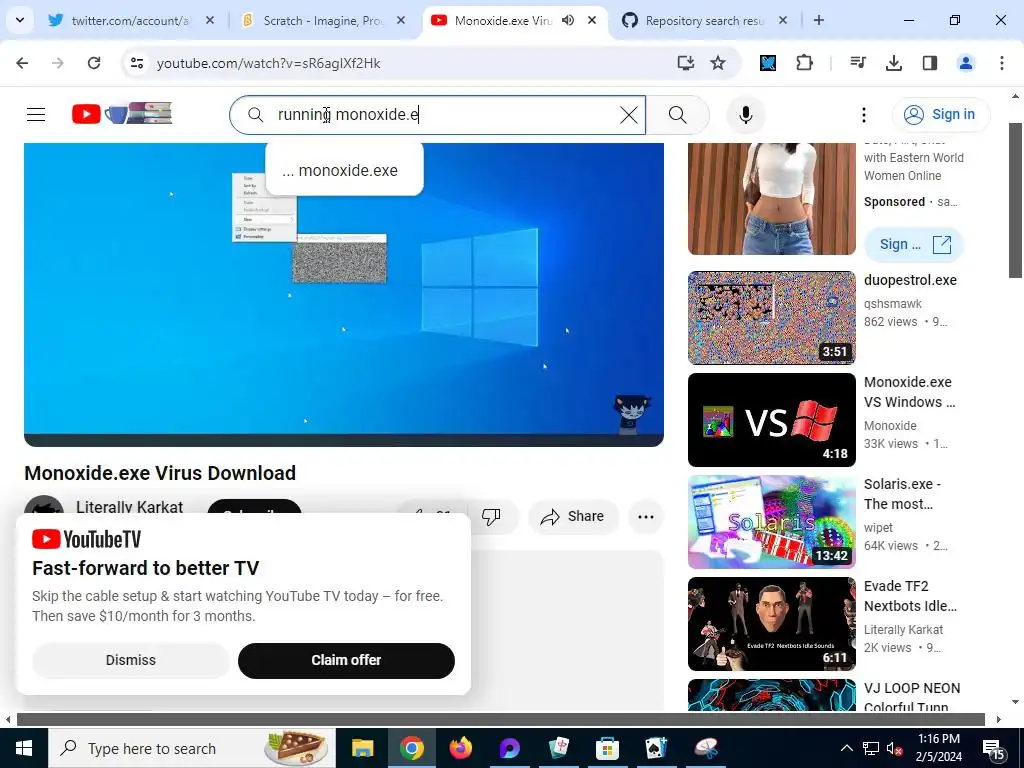Dismiss the YouTube TV offer

131,660
